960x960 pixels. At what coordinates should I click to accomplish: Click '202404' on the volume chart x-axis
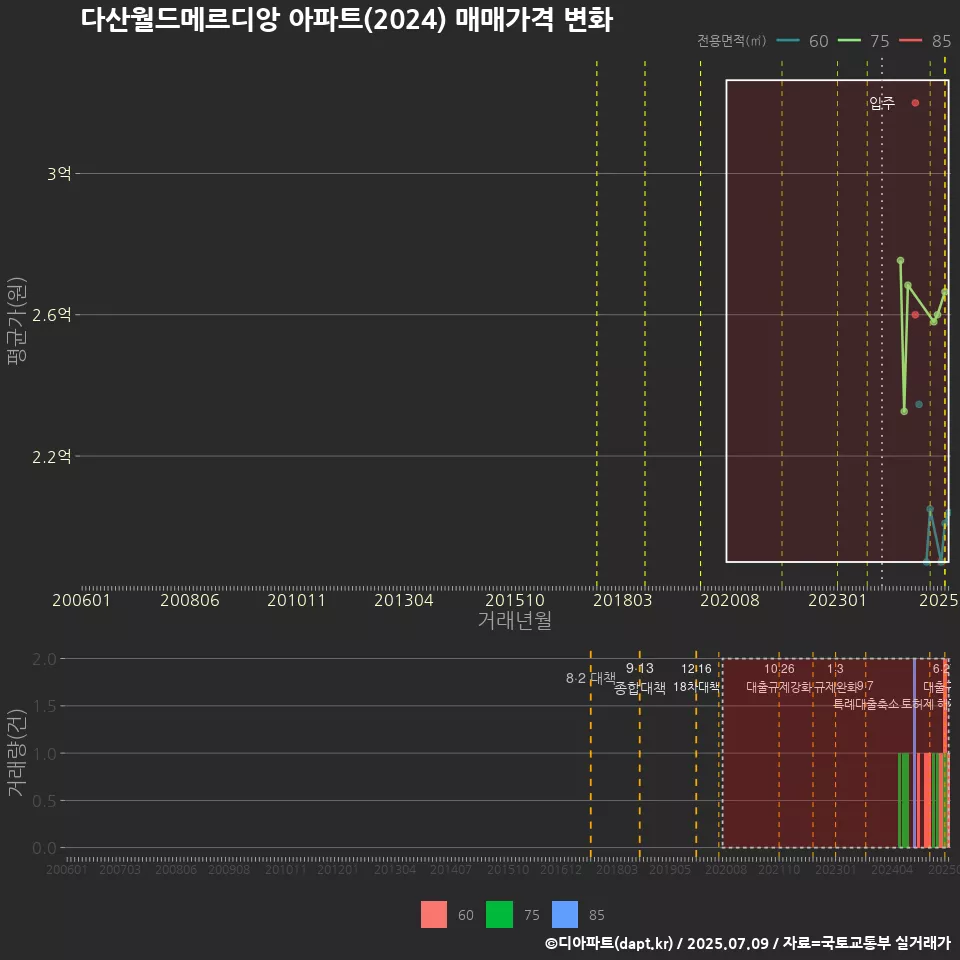point(892,869)
